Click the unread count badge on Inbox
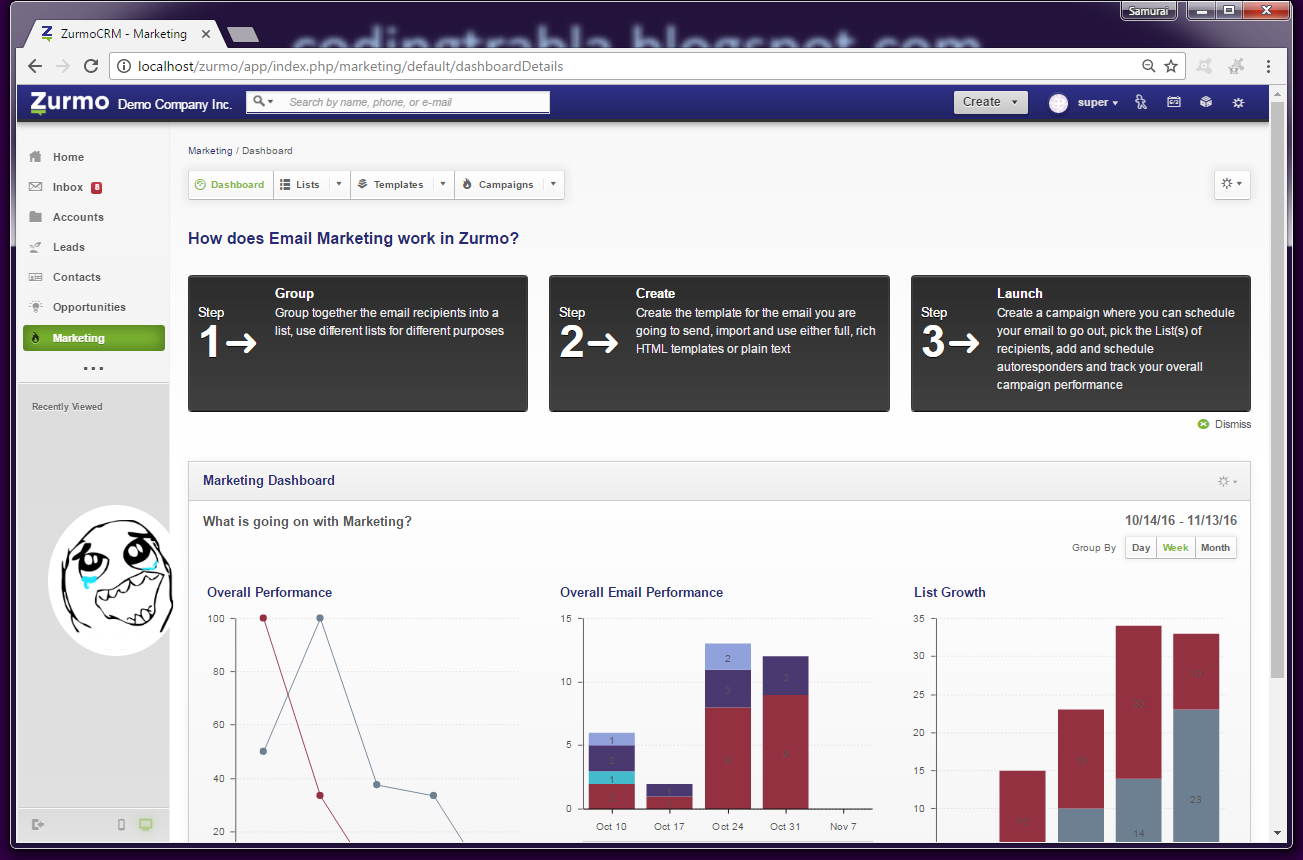 97,187
